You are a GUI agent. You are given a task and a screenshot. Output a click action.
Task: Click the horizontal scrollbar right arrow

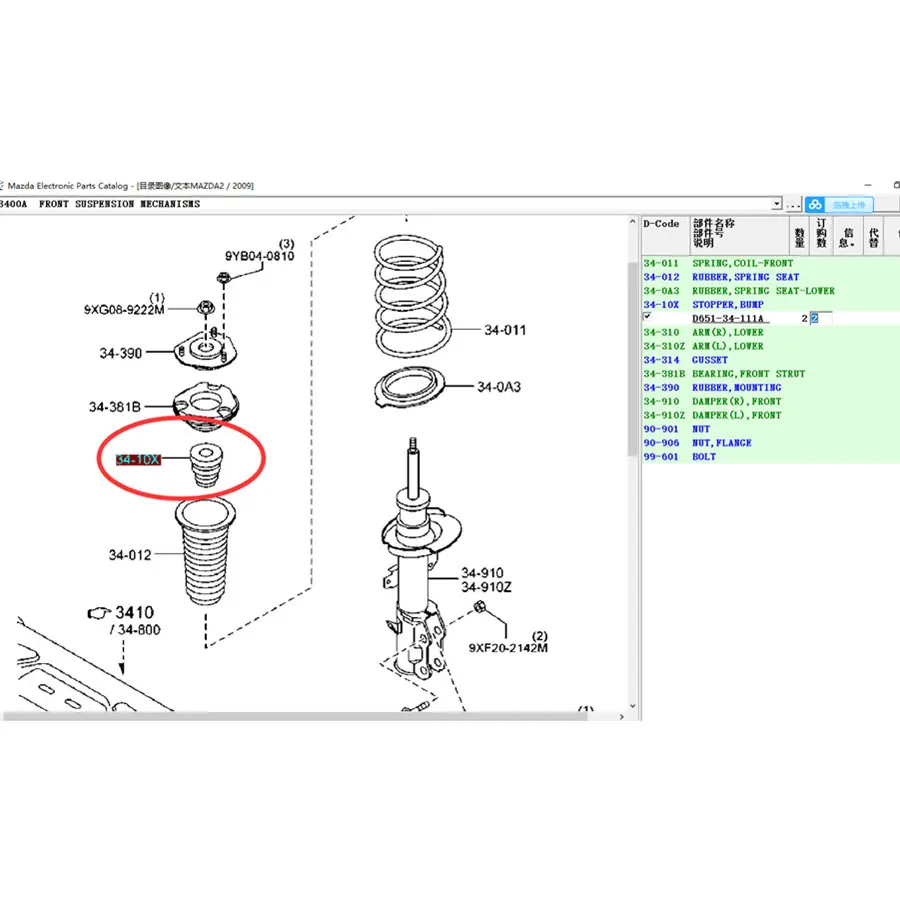[622, 716]
